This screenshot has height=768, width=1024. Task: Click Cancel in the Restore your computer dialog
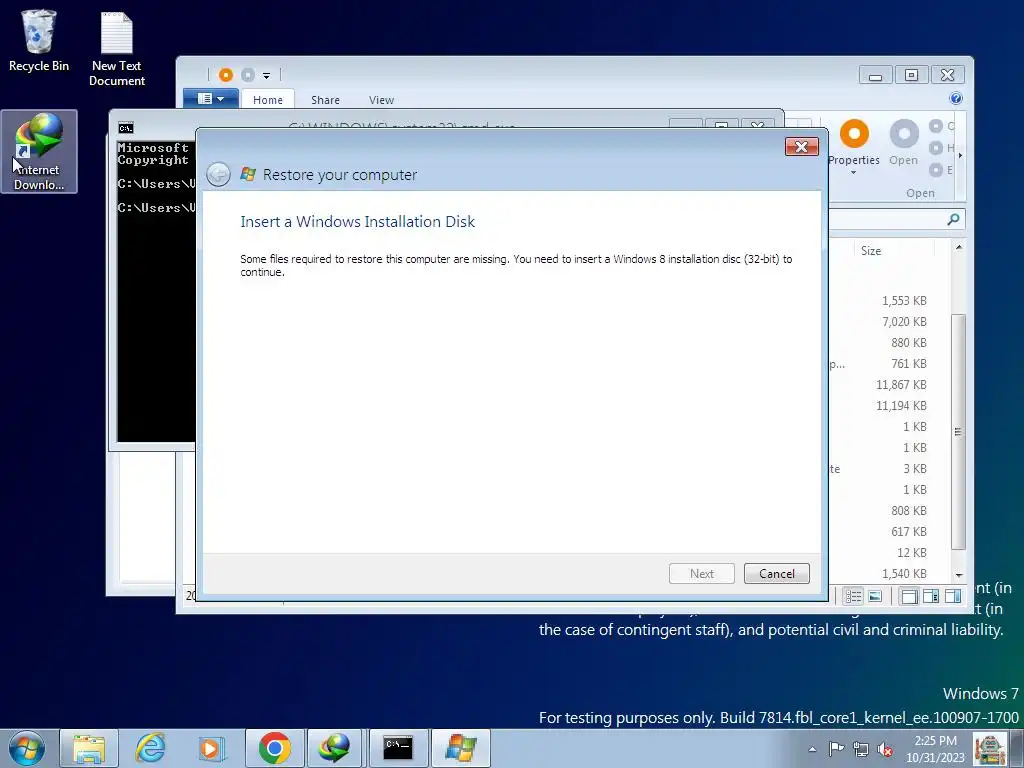pos(776,573)
